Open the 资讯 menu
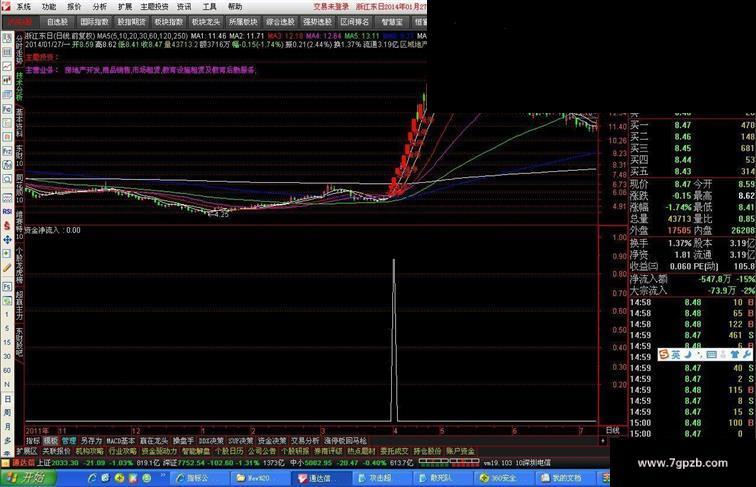The width and height of the screenshot is (756, 487). [x=184, y=7]
